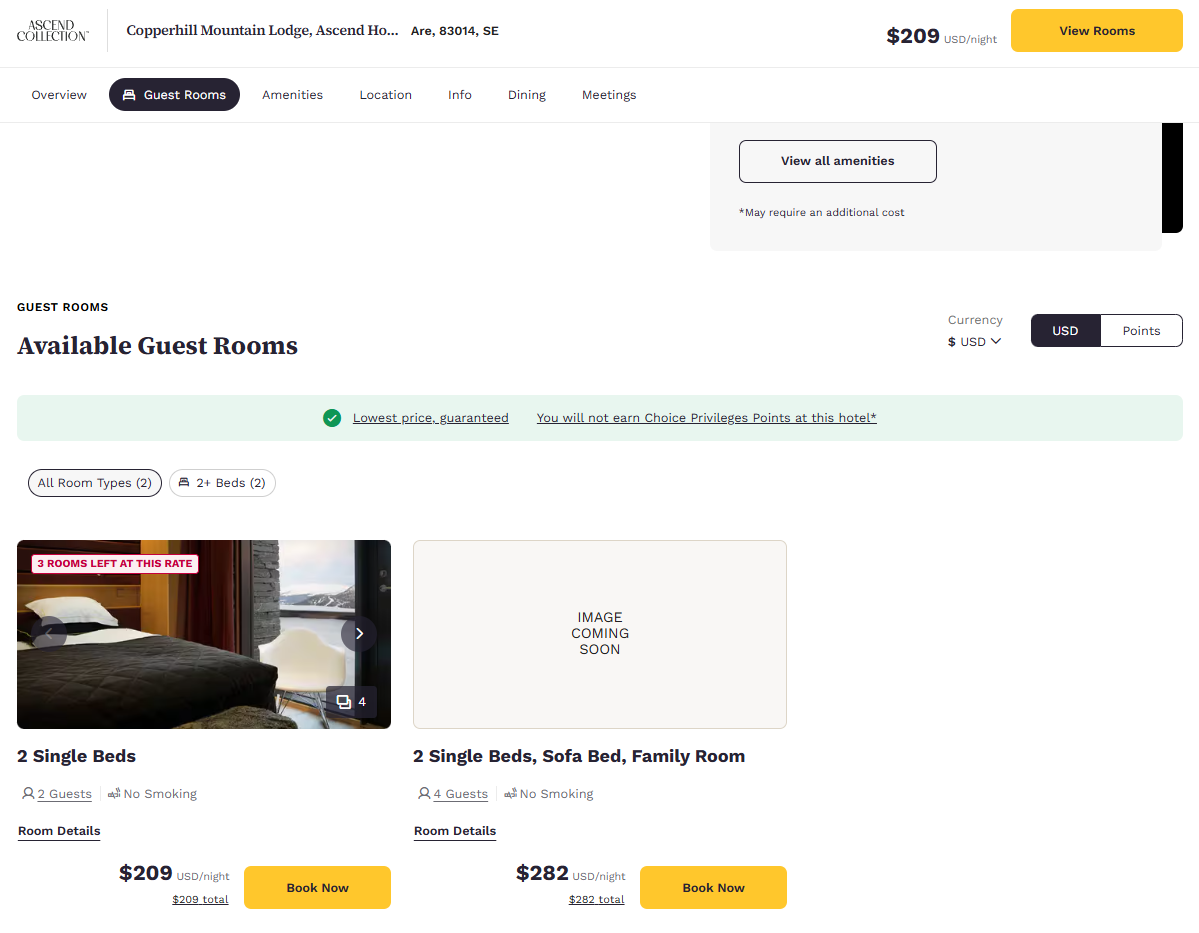
Task: Click guest icon beside 4 Guests
Action: pyautogui.click(x=424, y=794)
